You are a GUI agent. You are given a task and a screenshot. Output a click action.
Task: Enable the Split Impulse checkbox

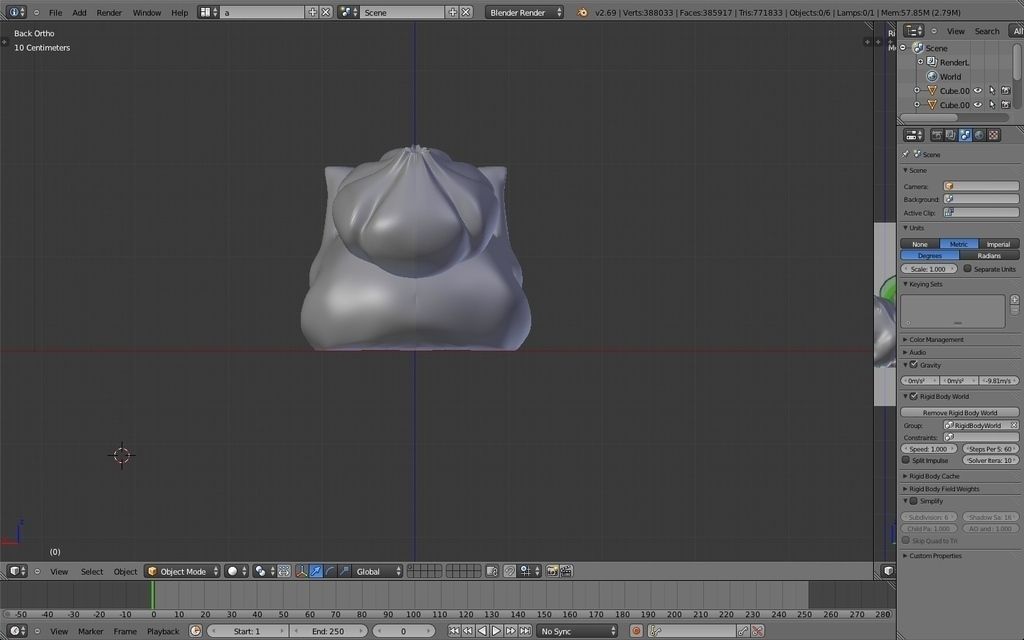pos(906,460)
